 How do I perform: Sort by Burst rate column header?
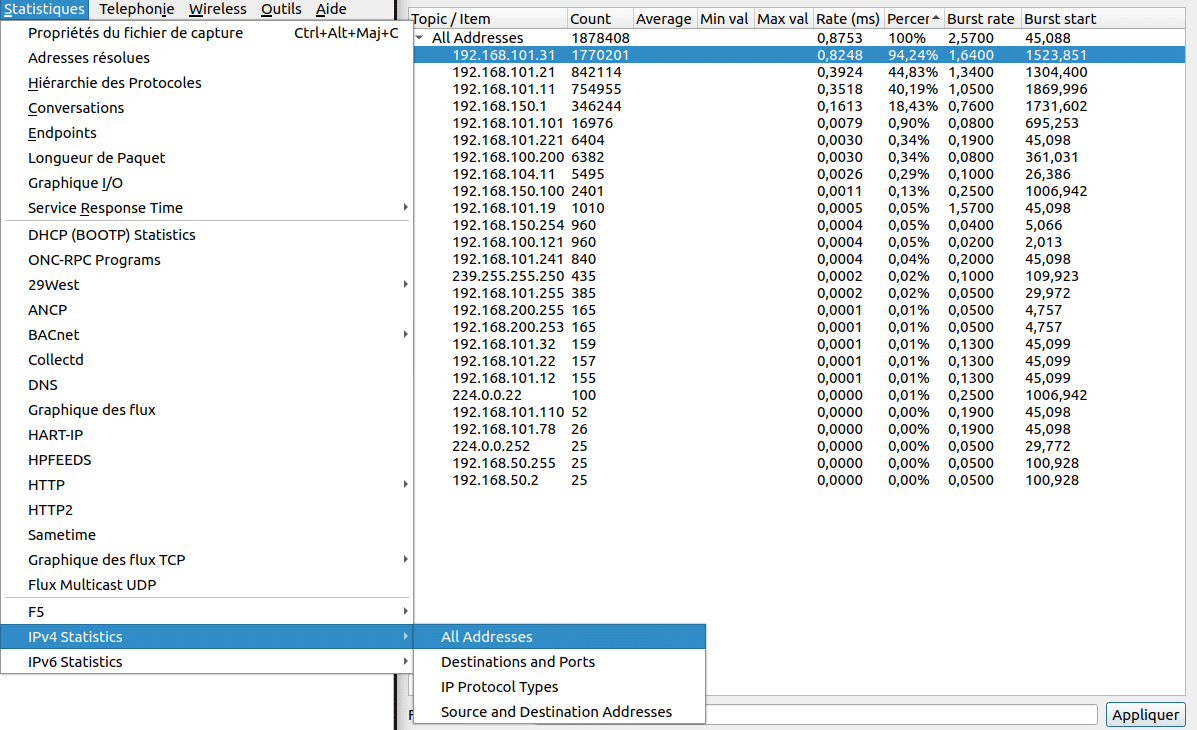coord(981,19)
